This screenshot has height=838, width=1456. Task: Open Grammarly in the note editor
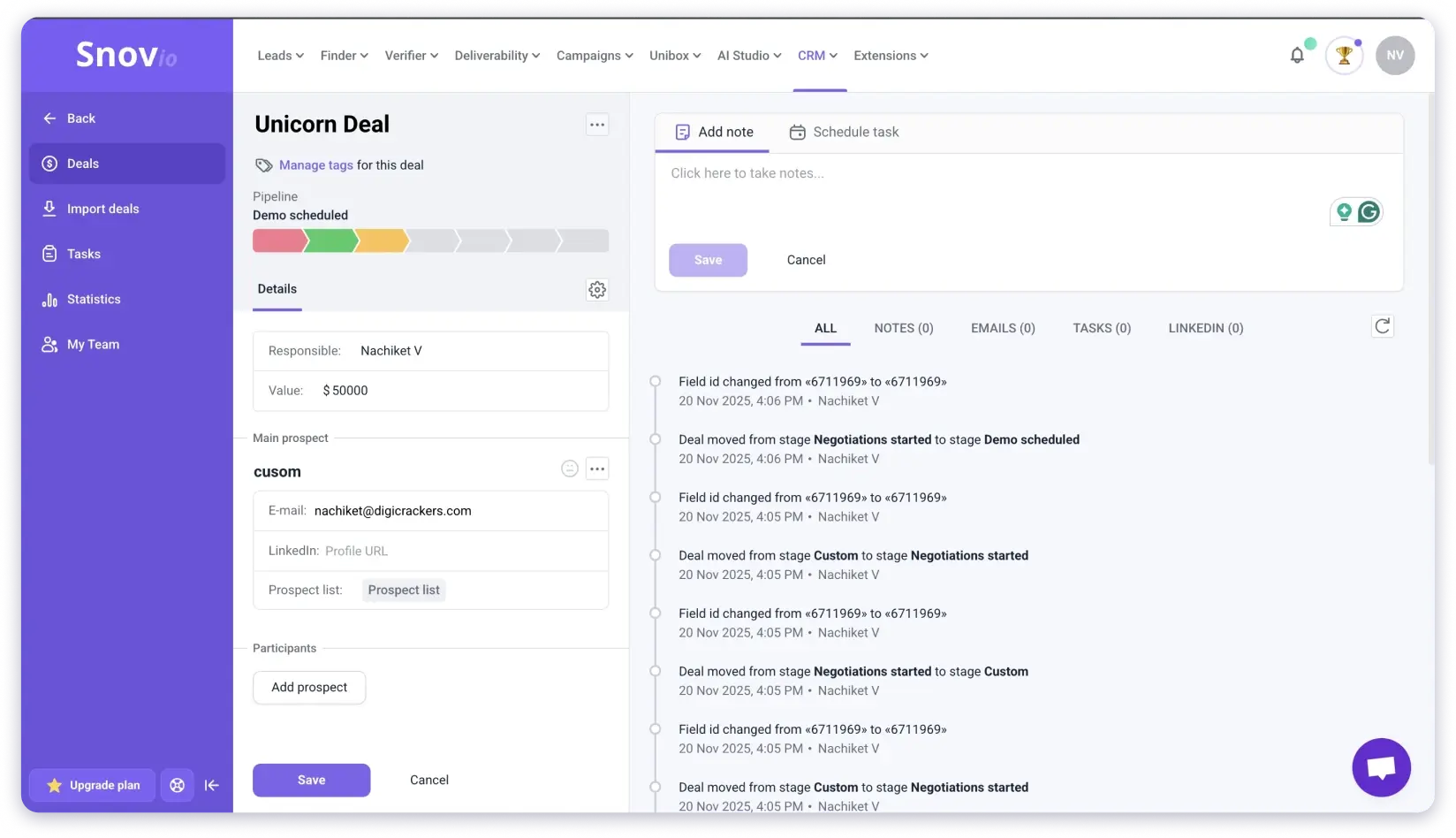click(x=1369, y=211)
